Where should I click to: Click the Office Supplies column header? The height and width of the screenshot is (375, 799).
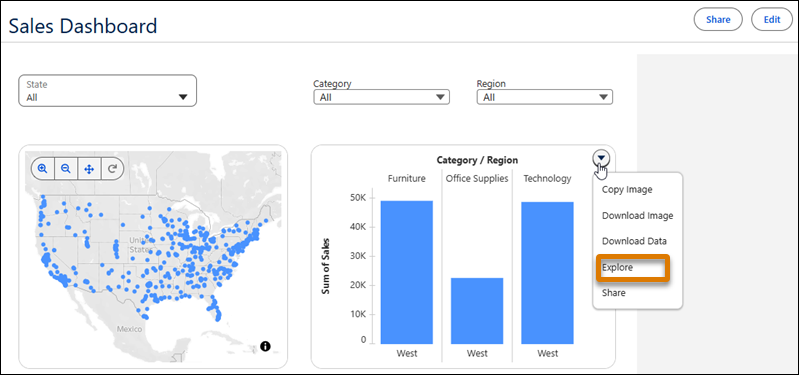(x=477, y=179)
